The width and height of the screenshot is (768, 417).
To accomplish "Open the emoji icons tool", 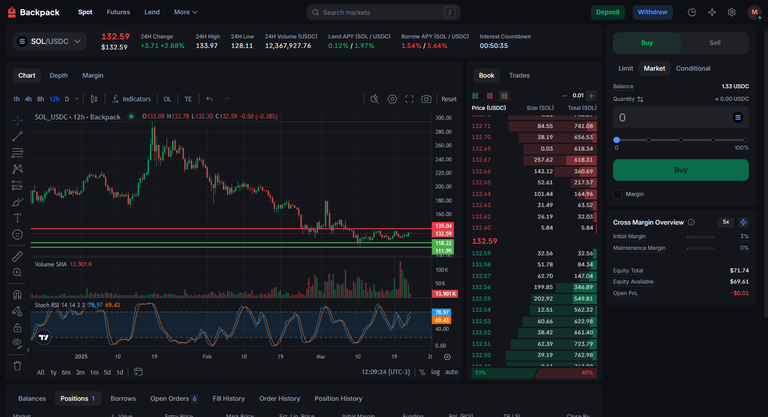I will click(17, 235).
